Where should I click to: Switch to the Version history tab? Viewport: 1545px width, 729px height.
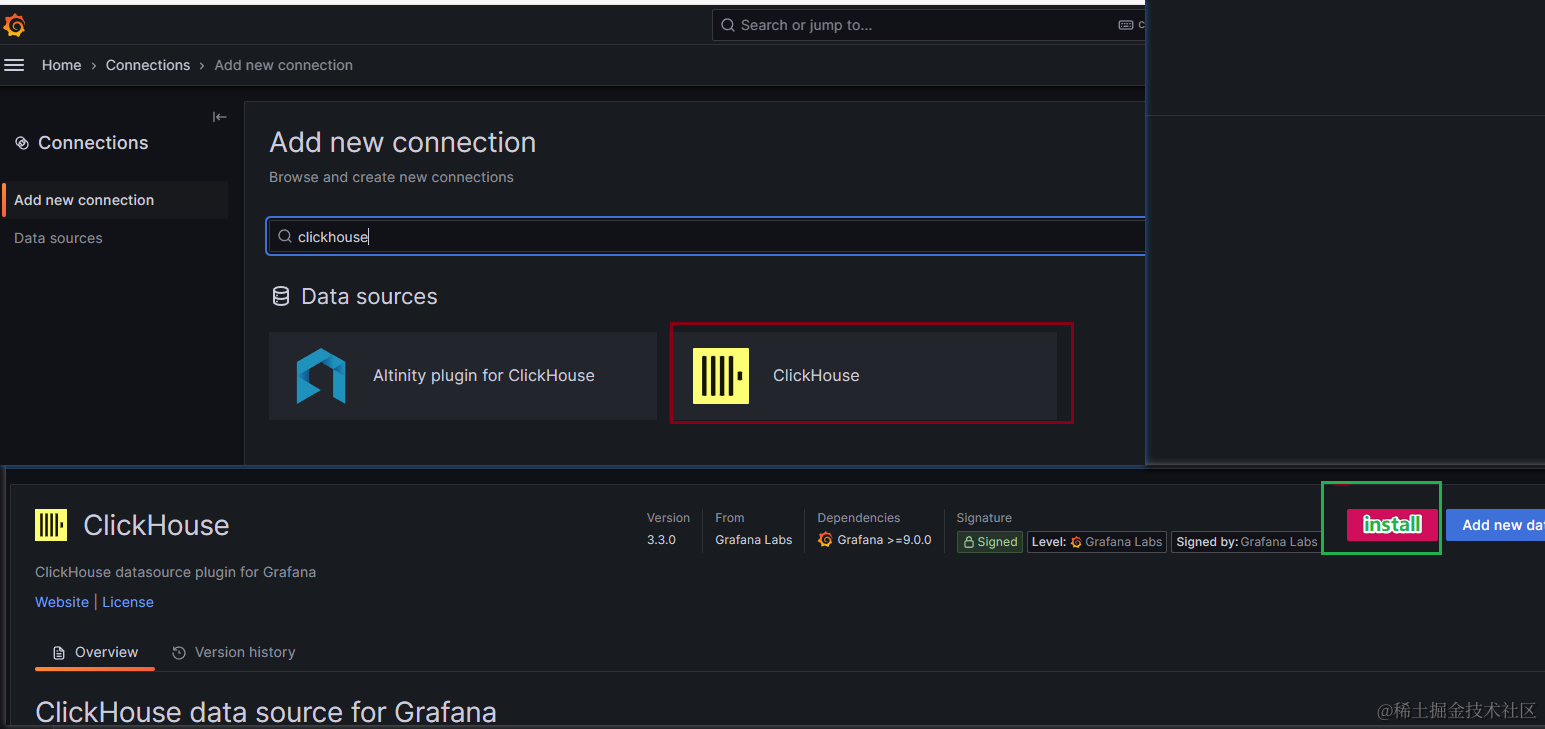pos(233,653)
